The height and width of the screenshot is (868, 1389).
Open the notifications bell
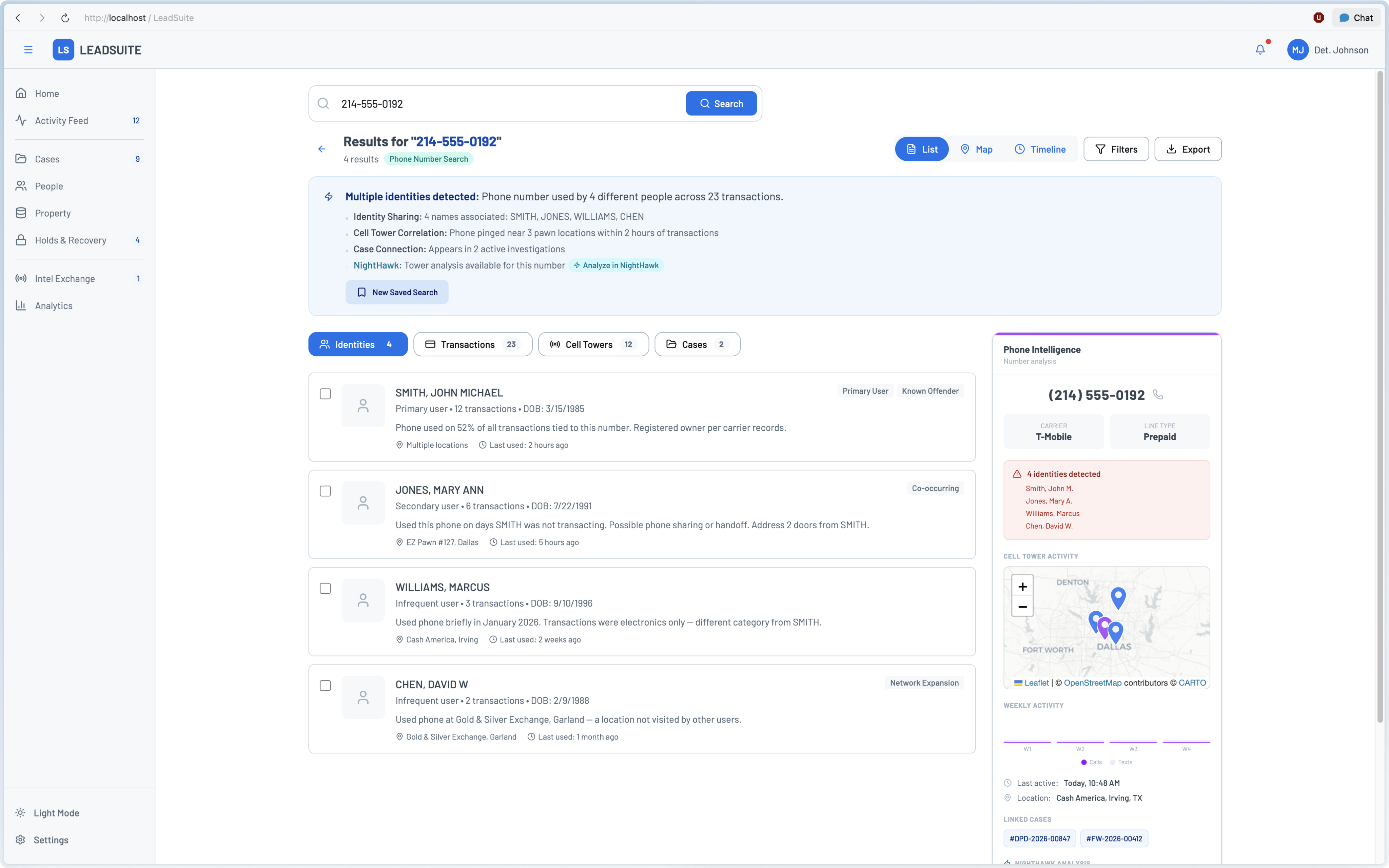click(x=1260, y=50)
